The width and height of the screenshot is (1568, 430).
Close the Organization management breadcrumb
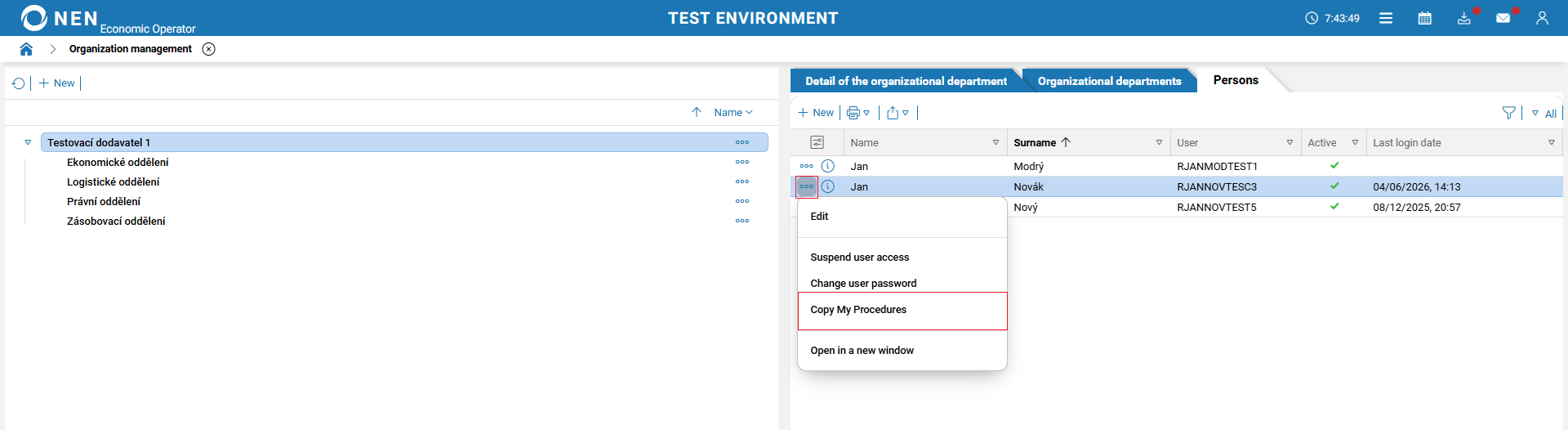[x=209, y=49]
